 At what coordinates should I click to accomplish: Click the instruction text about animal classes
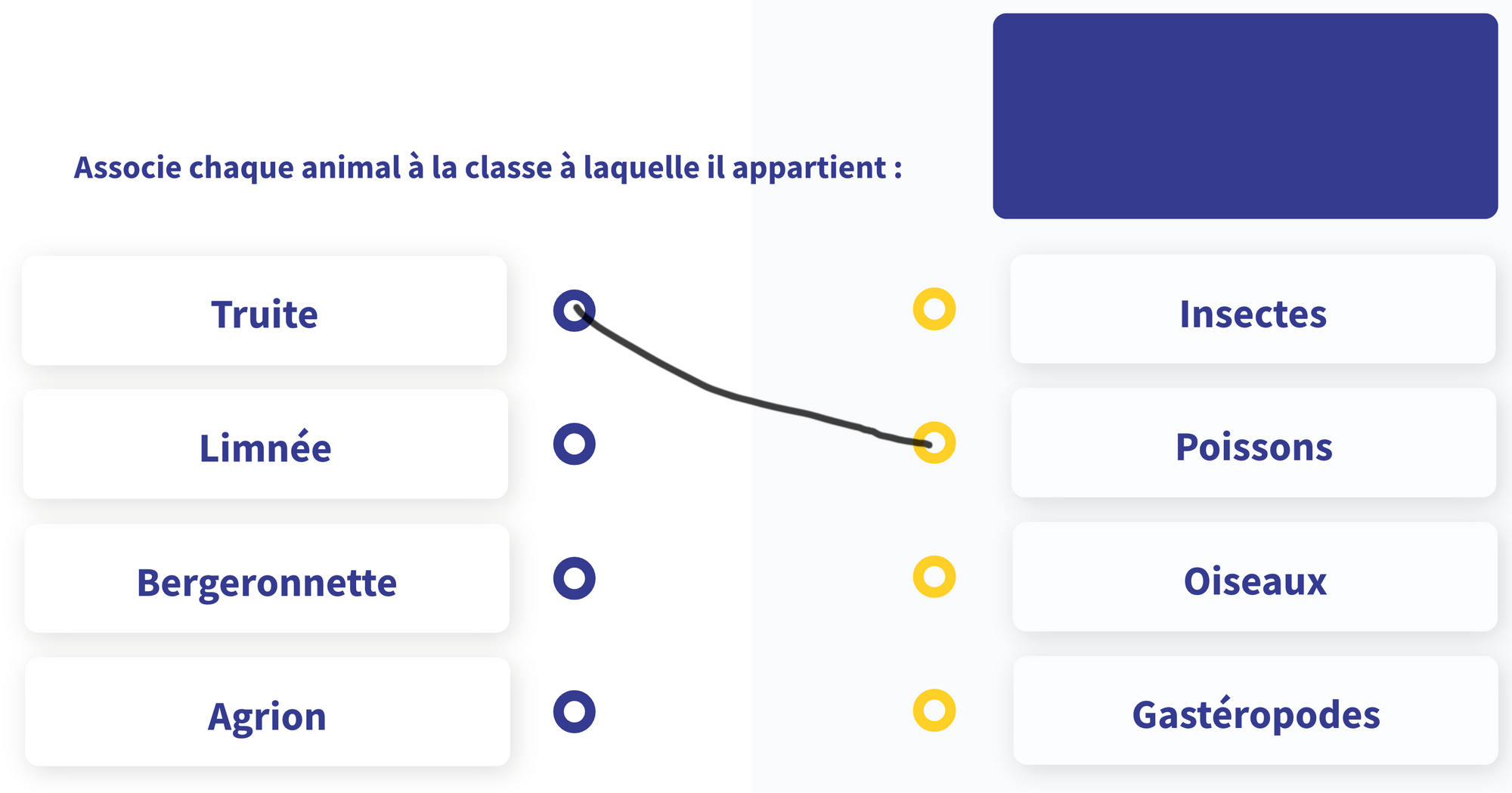[488, 168]
